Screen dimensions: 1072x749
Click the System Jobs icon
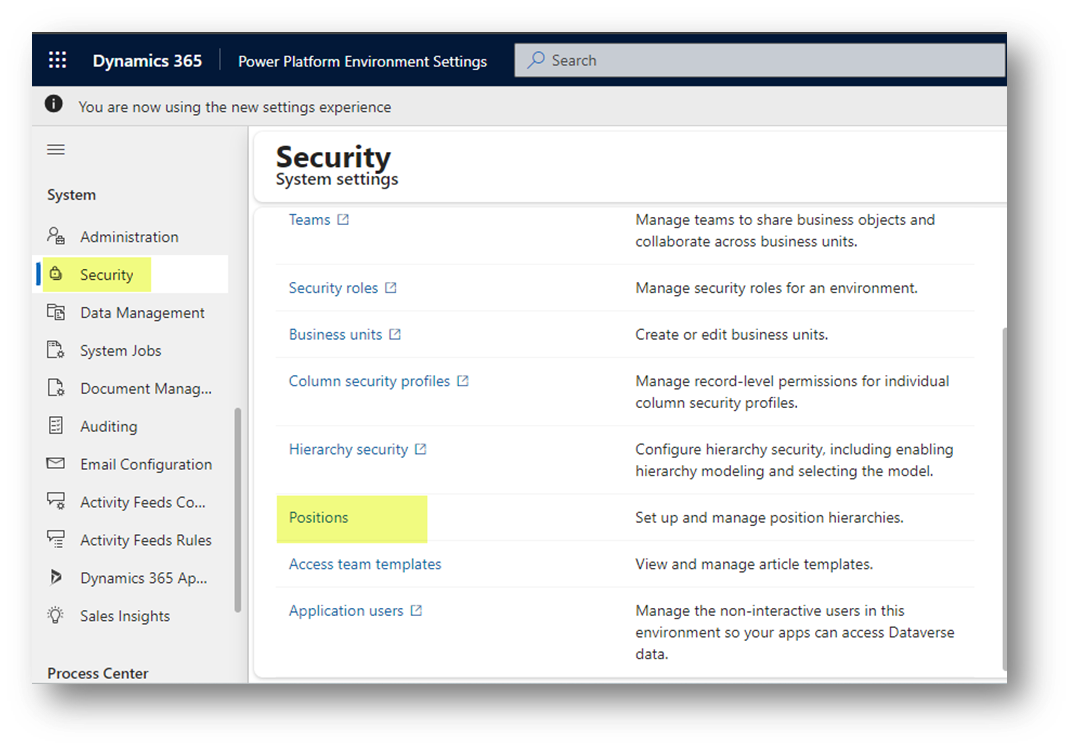pos(56,350)
